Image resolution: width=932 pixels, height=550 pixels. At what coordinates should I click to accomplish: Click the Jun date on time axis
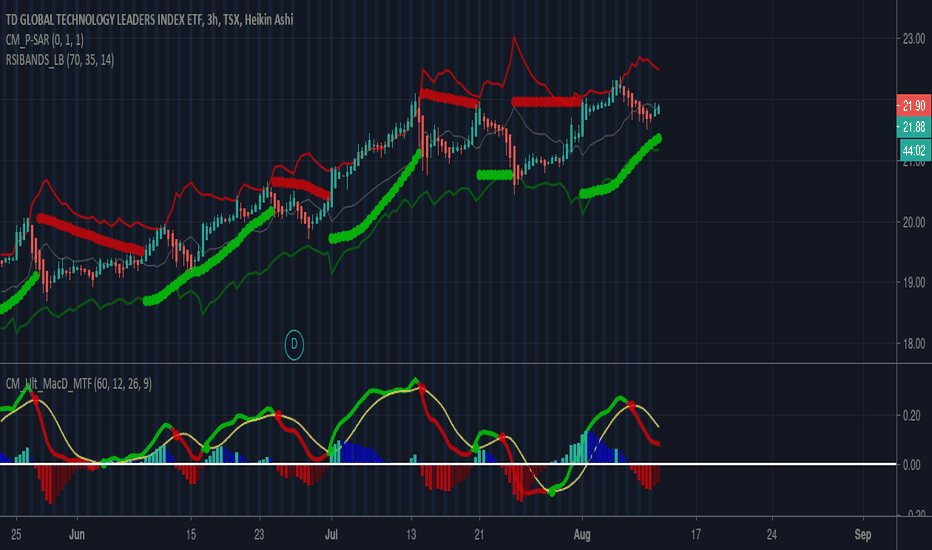click(77, 534)
